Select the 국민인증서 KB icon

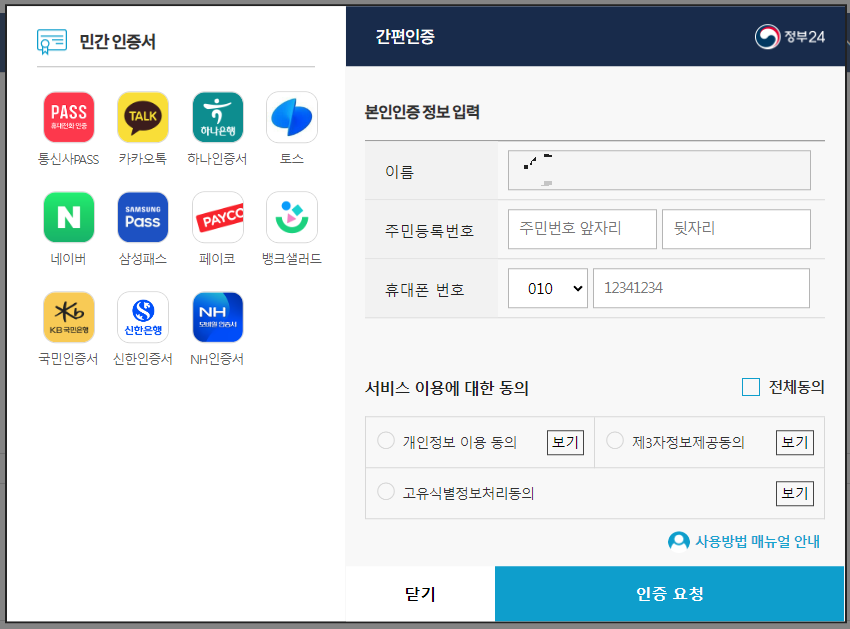(x=69, y=317)
